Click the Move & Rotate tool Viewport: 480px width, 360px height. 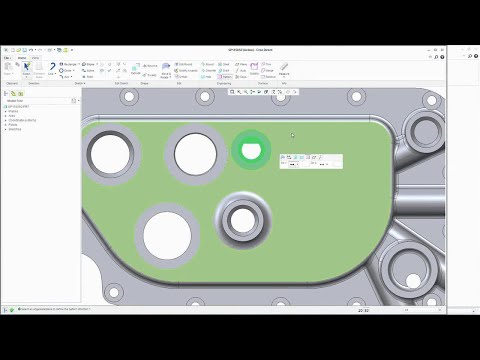pos(166,70)
